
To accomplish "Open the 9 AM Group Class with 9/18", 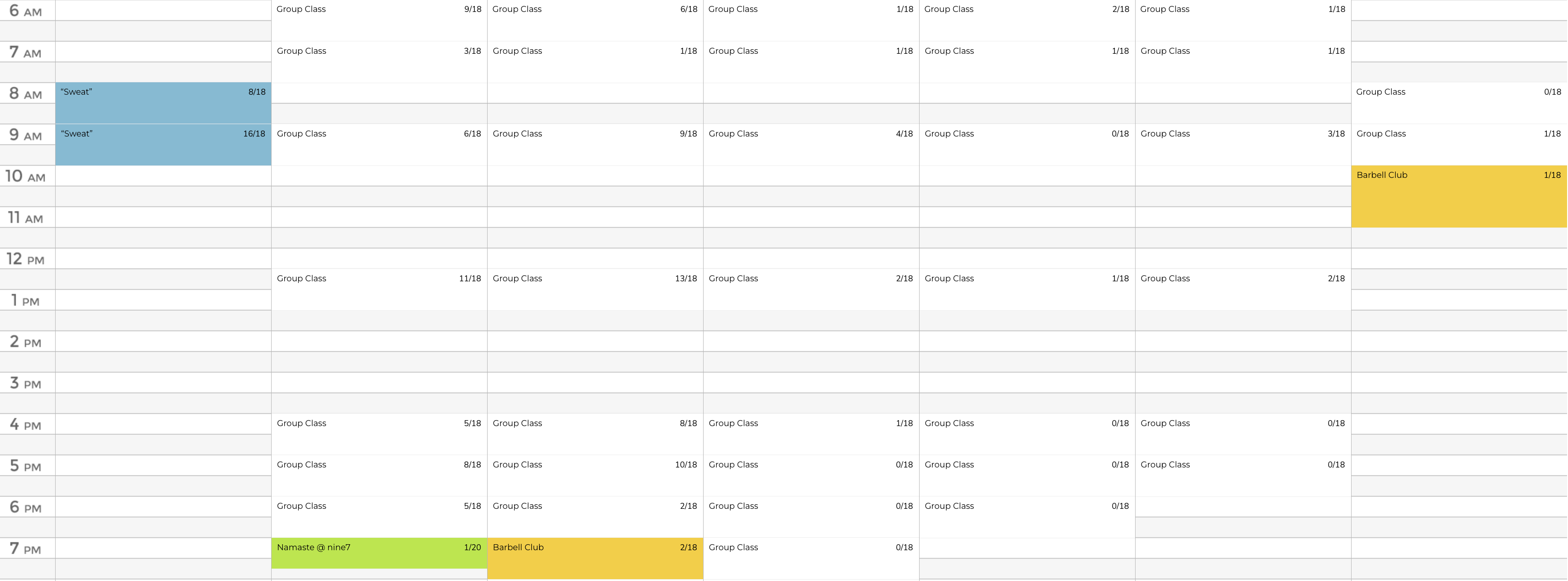I will 595,145.
